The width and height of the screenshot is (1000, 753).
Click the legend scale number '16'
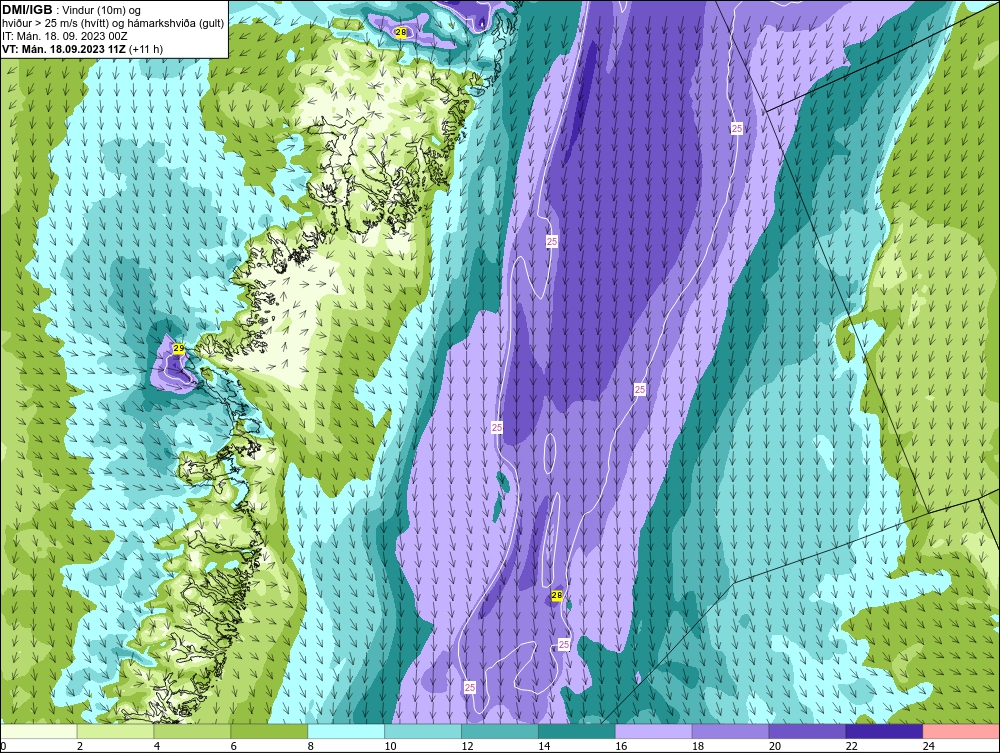[621, 746]
